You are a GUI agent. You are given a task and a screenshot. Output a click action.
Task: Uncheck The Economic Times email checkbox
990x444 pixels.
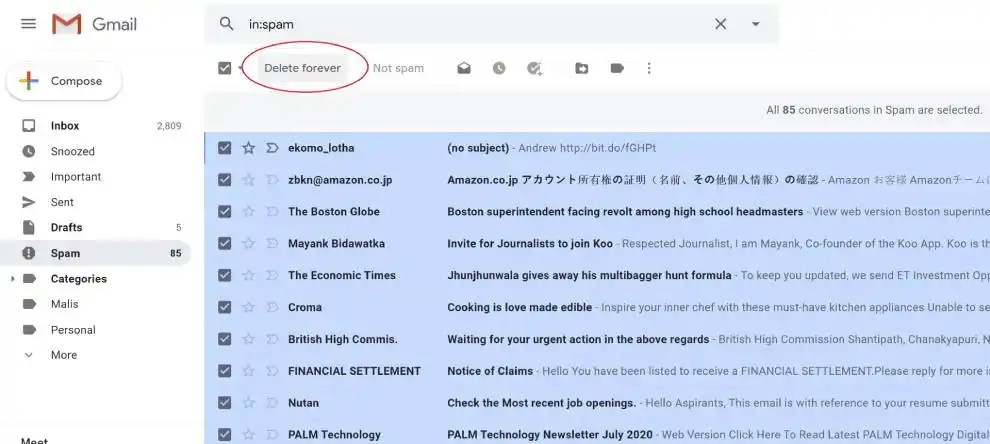point(225,275)
